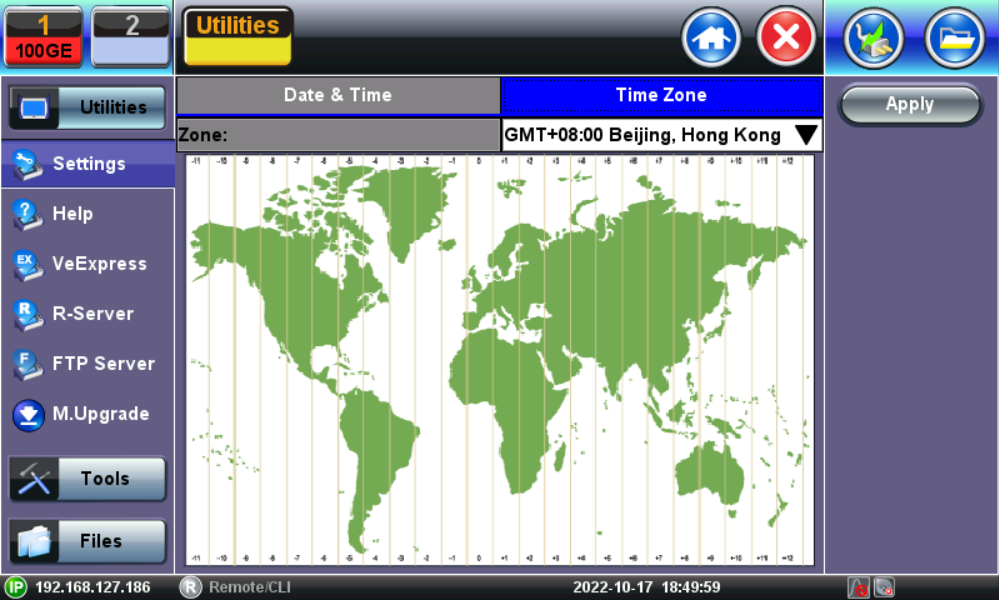Click the Home icon in top bar
Viewport: 999px width, 600px height.
coord(711,41)
